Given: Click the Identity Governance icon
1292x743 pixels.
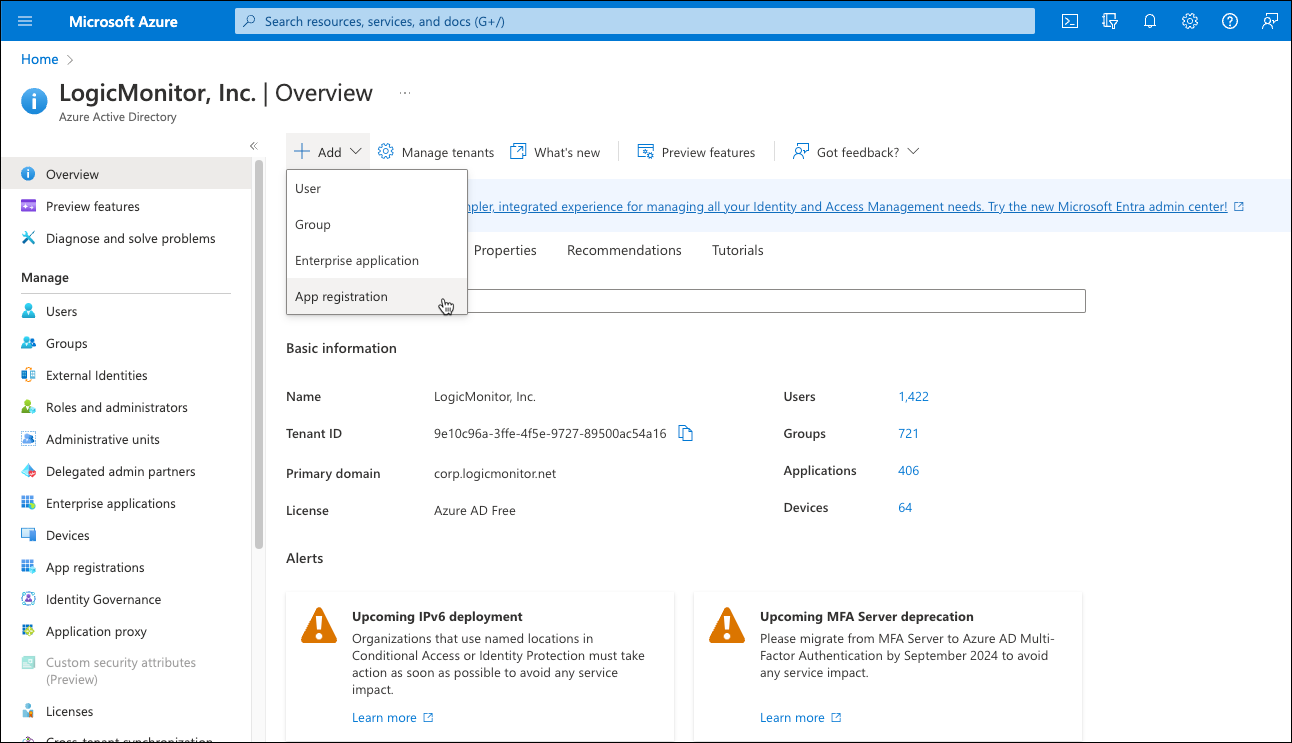Looking at the screenshot, I should pos(28,599).
